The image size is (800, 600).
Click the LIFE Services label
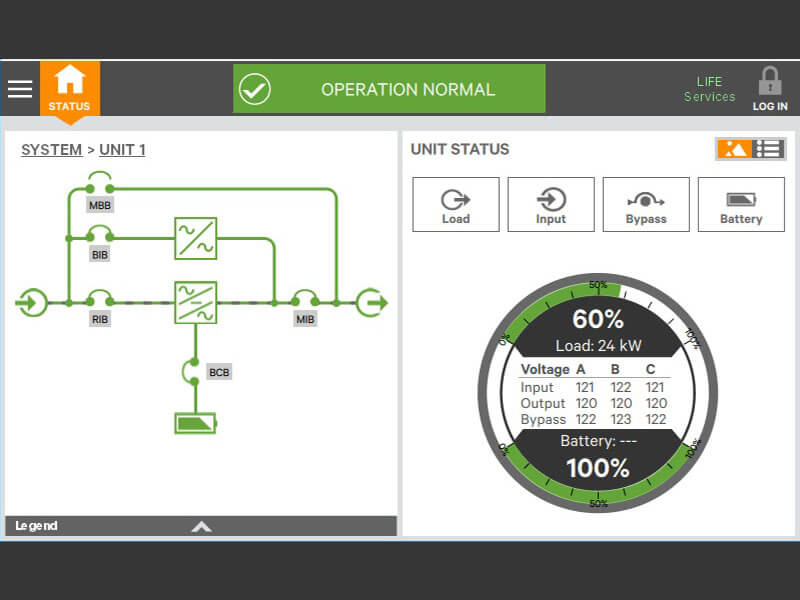tap(709, 89)
